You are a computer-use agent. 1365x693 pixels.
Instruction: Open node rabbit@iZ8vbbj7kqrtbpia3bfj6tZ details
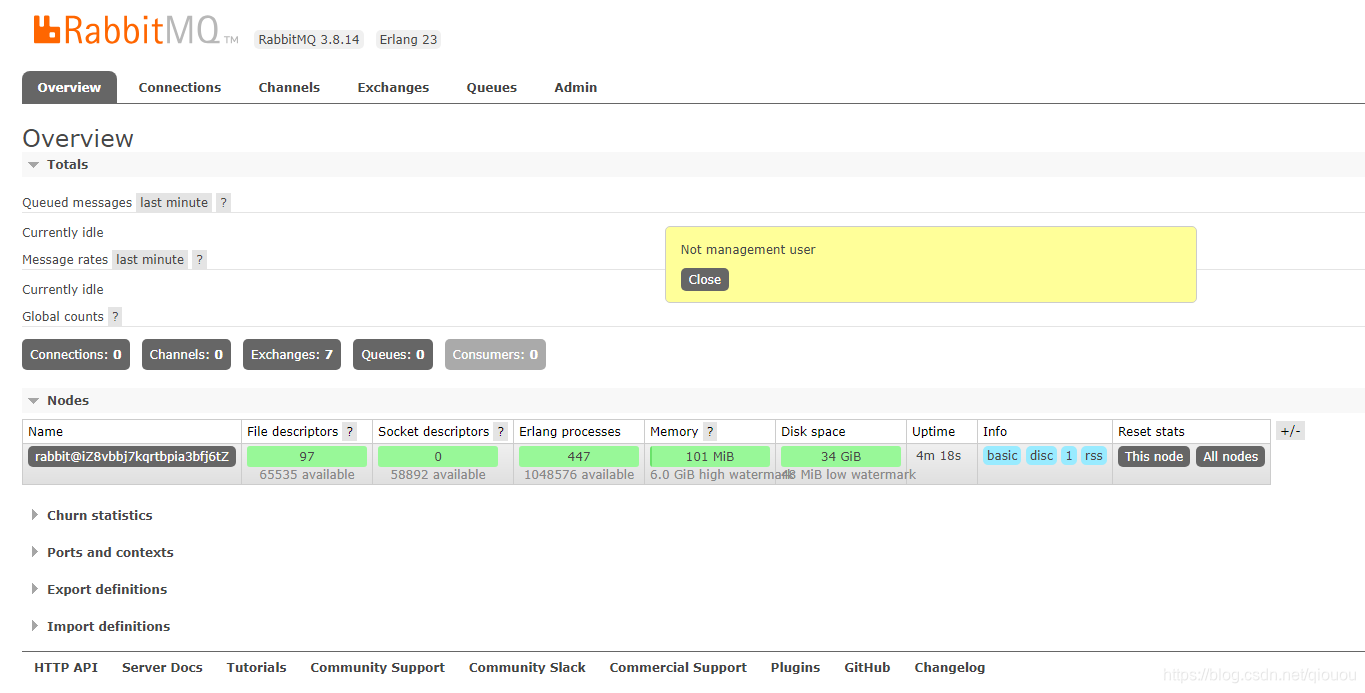(x=132, y=456)
